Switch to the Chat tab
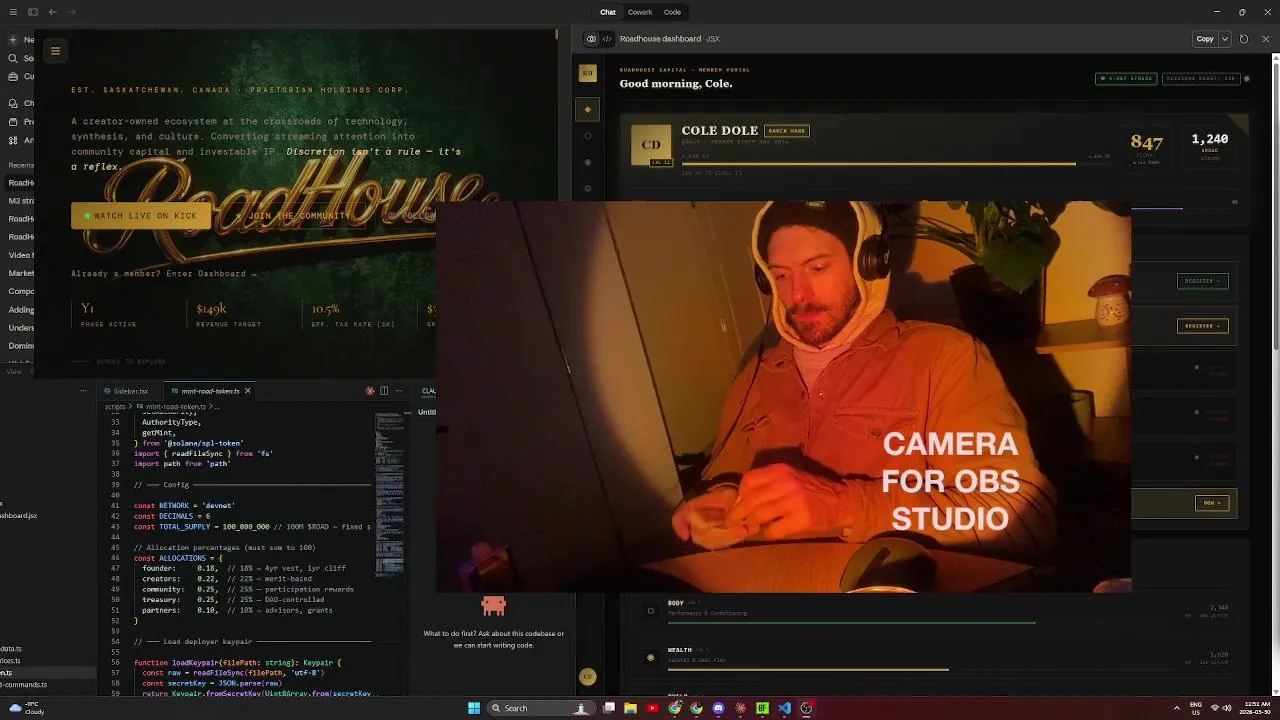Image resolution: width=1280 pixels, height=720 pixels. pos(608,12)
